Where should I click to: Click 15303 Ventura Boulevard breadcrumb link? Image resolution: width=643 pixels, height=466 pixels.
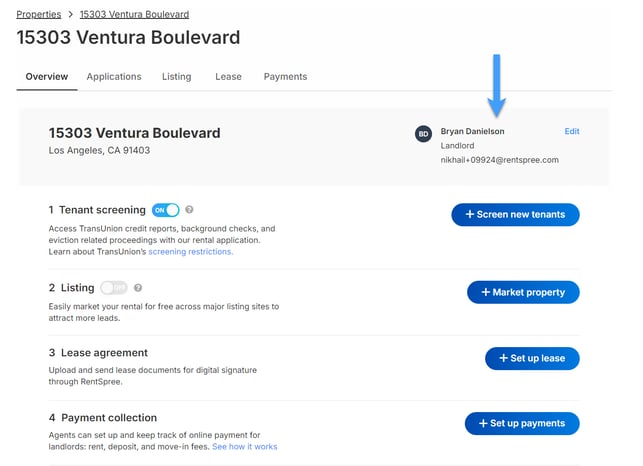coord(135,14)
